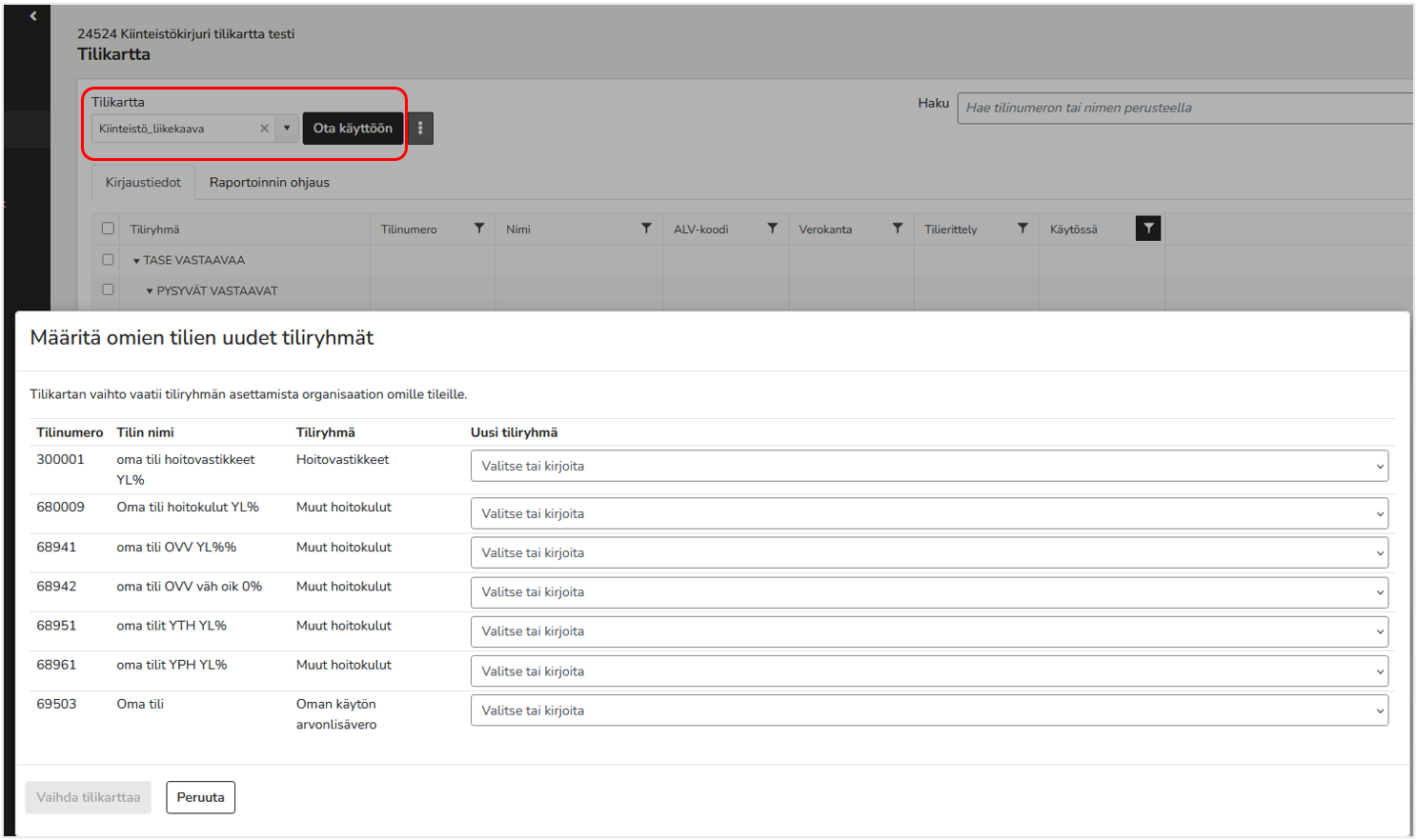Click '24524 Kiinteistökirjuri tilikartta testi' organisation name
The image size is (1416, 840).
(186, 33)
